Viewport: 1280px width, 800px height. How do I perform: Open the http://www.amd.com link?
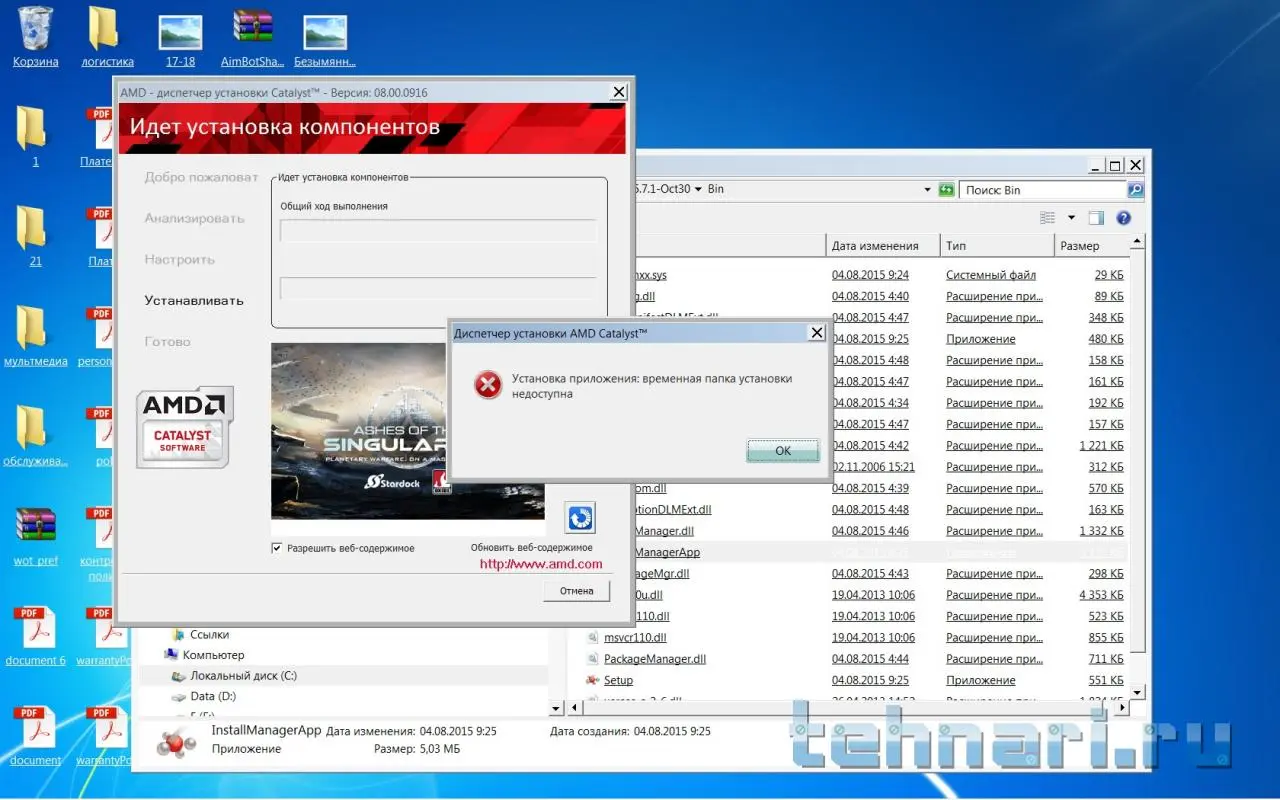click(541, 564)
